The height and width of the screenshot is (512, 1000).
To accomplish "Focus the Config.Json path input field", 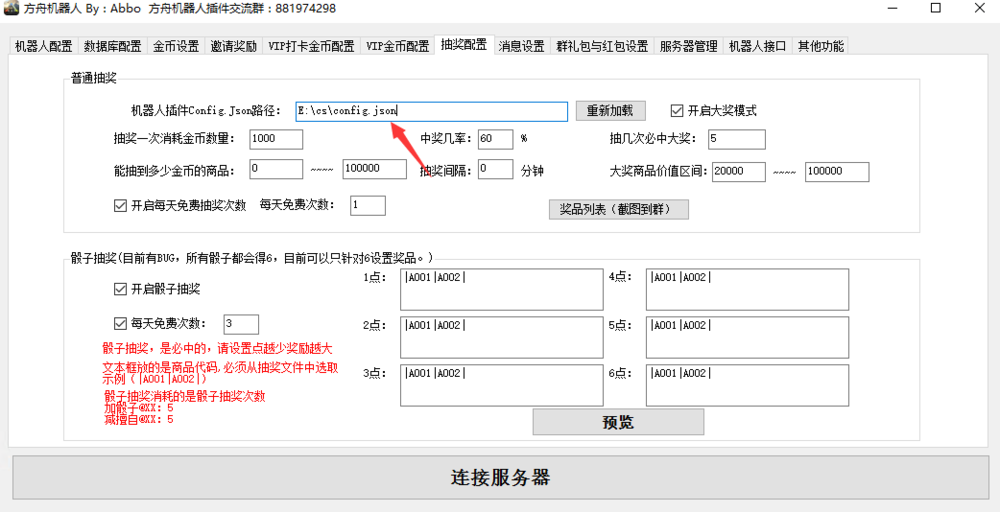I will pyautogui.click(x=431, y=111).
